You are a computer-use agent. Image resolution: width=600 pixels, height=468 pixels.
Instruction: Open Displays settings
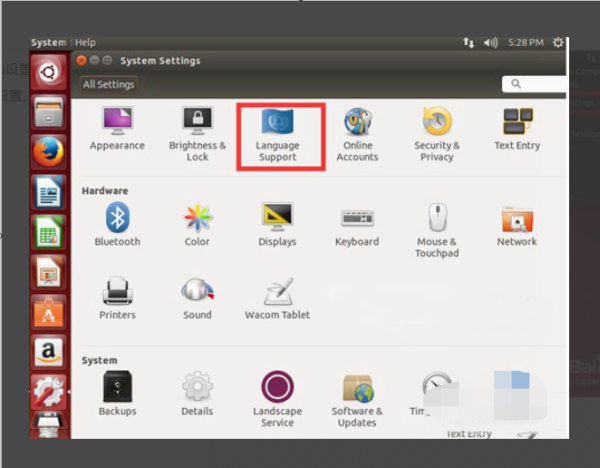(277, 225)
